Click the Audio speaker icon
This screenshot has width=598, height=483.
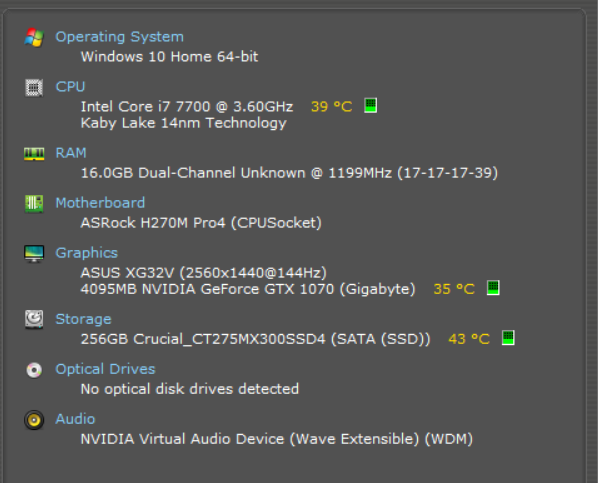point(34,420)
